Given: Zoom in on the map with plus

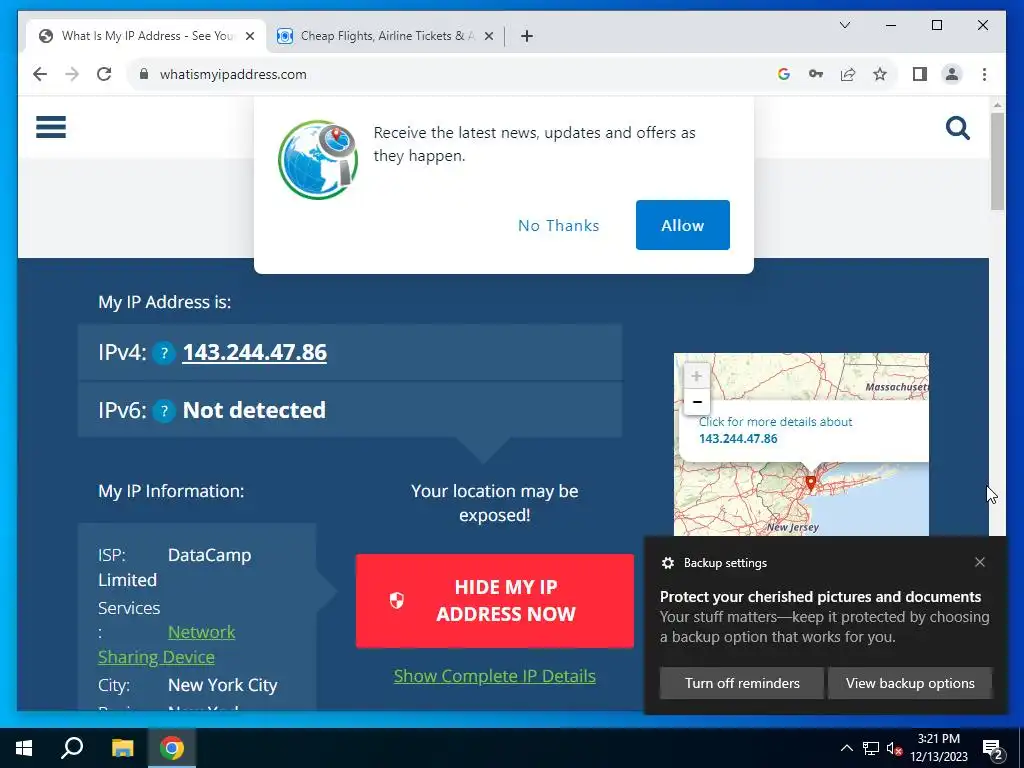Looking at the screenshot, I should tap(696, 376).
